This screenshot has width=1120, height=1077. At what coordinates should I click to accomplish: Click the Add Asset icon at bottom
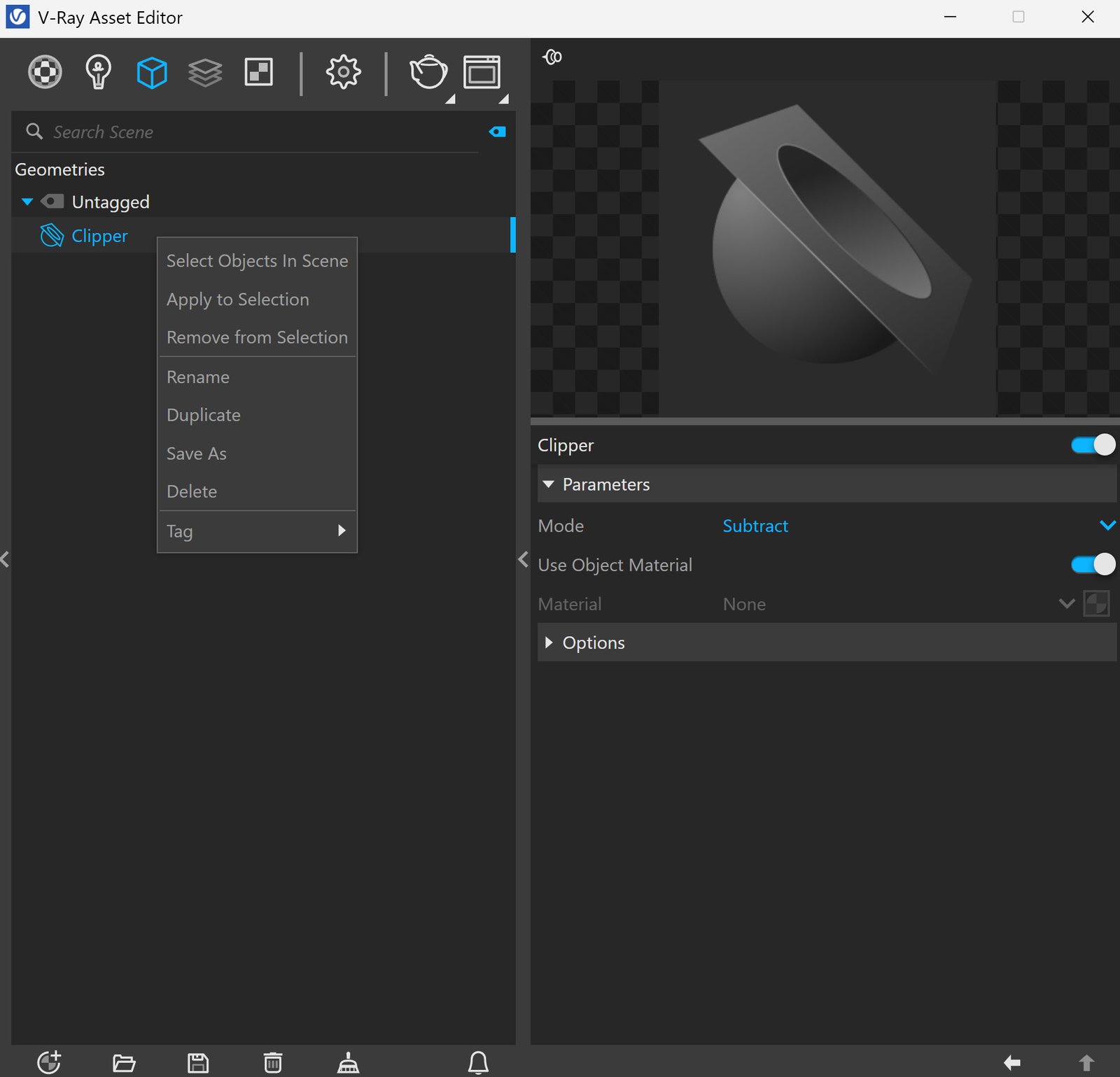(x=49, y=1062)
